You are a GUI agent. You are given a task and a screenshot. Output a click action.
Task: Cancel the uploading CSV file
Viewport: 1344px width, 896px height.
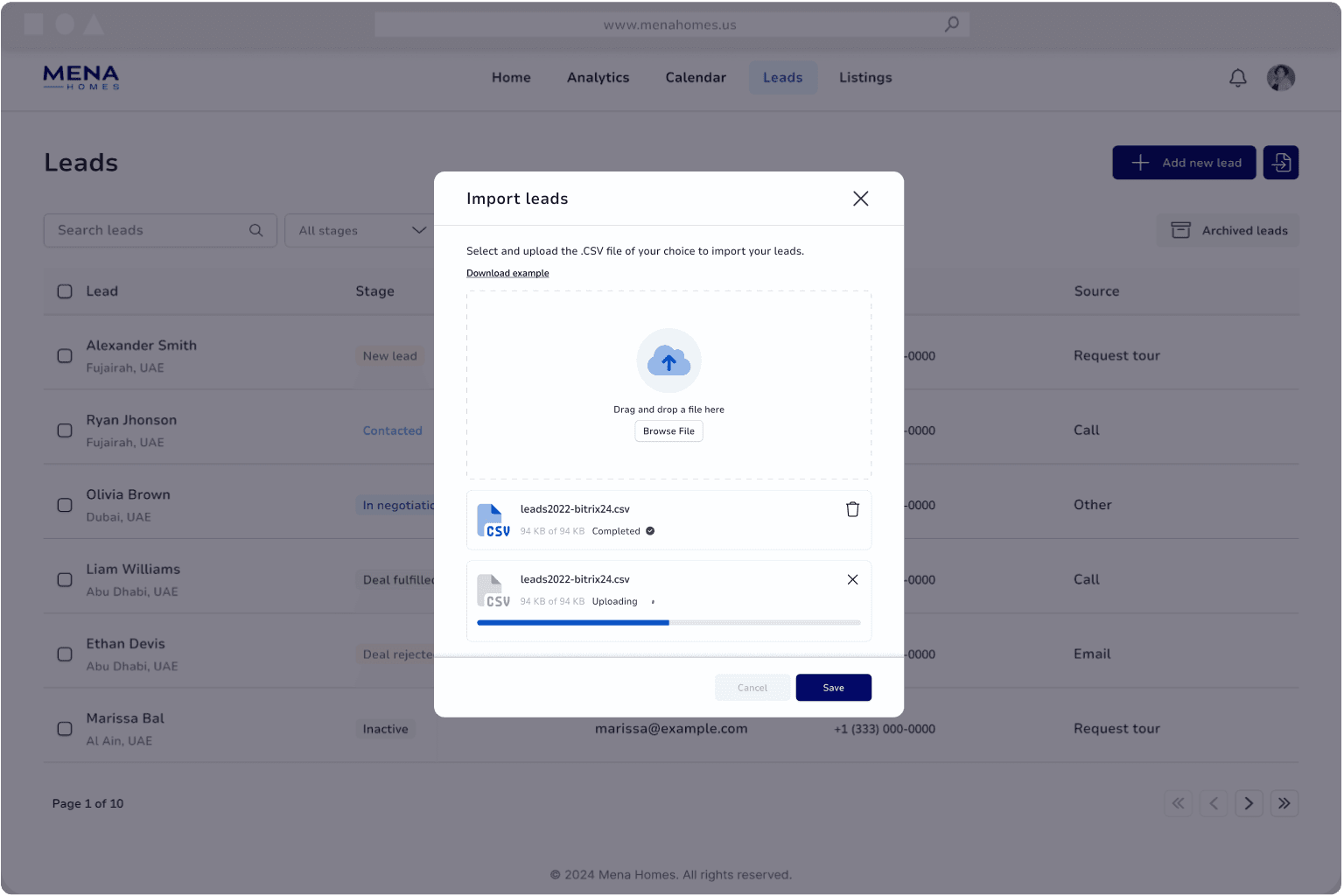point(852,579)
